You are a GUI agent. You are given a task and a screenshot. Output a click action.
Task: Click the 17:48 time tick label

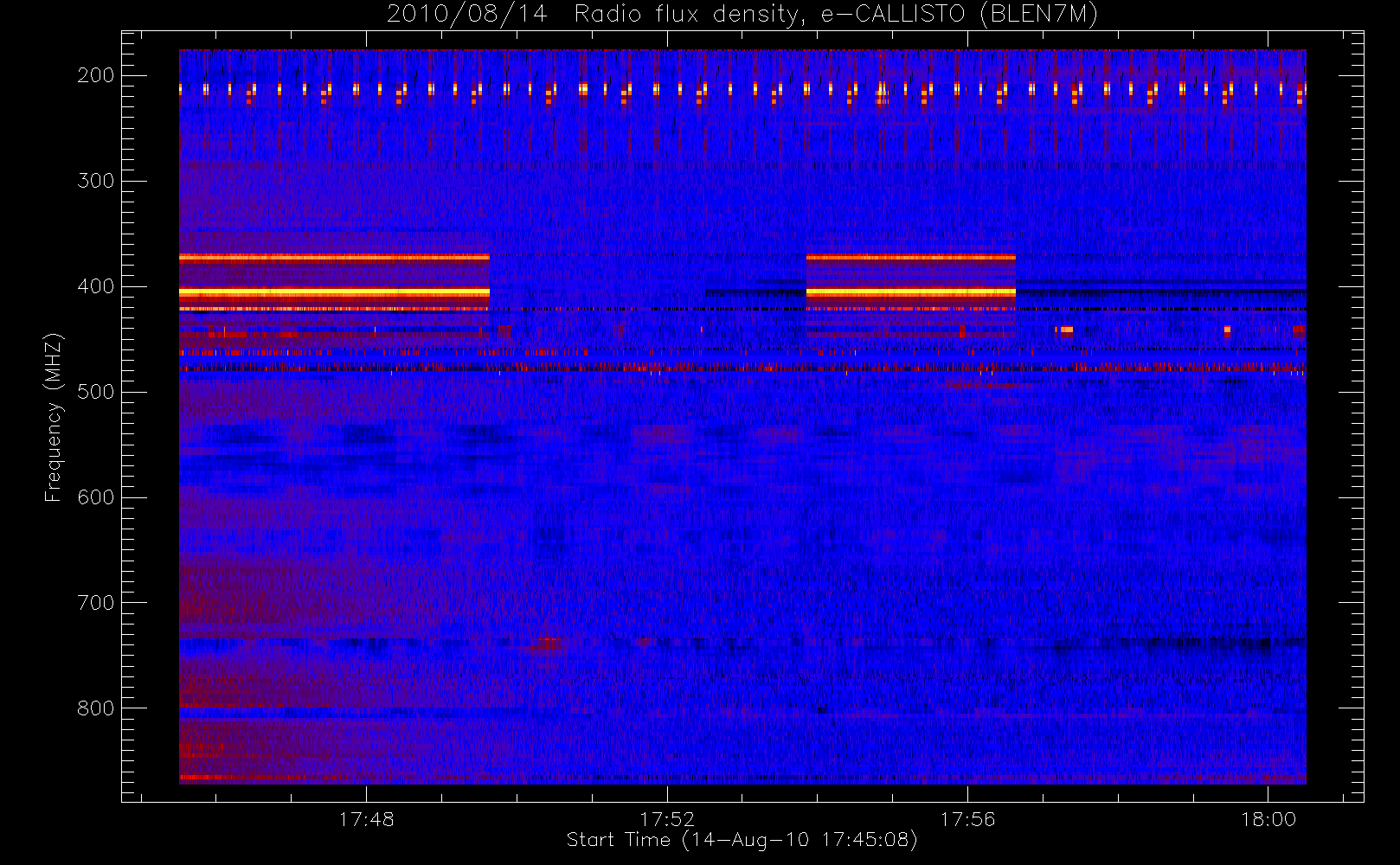pyautogui.click(x=366, y=819)
